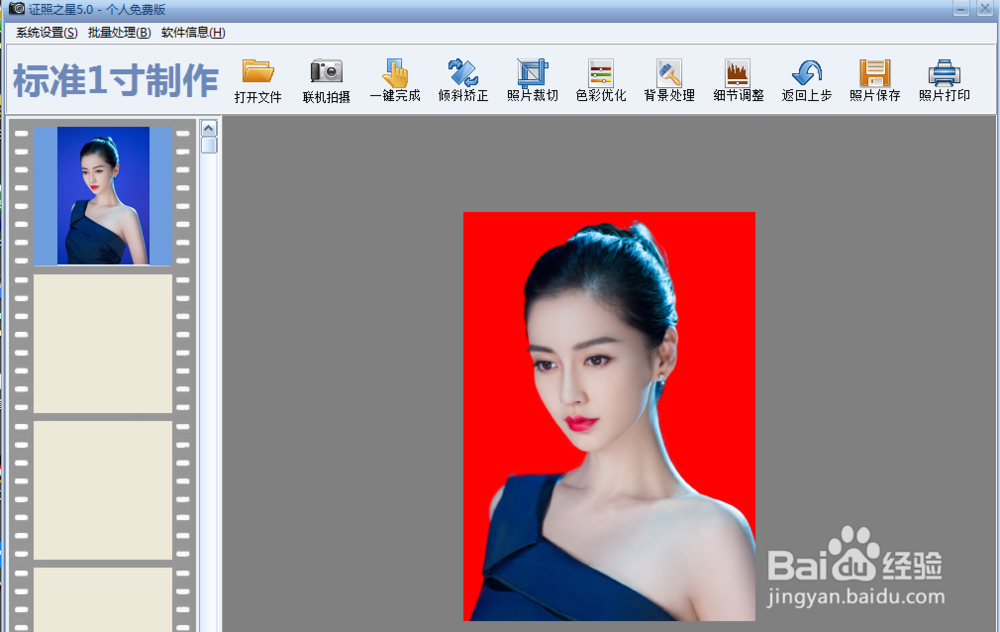Undo with 返回上步 icon
Viewport: 1000px width, 632px height.
click(807, 81)
